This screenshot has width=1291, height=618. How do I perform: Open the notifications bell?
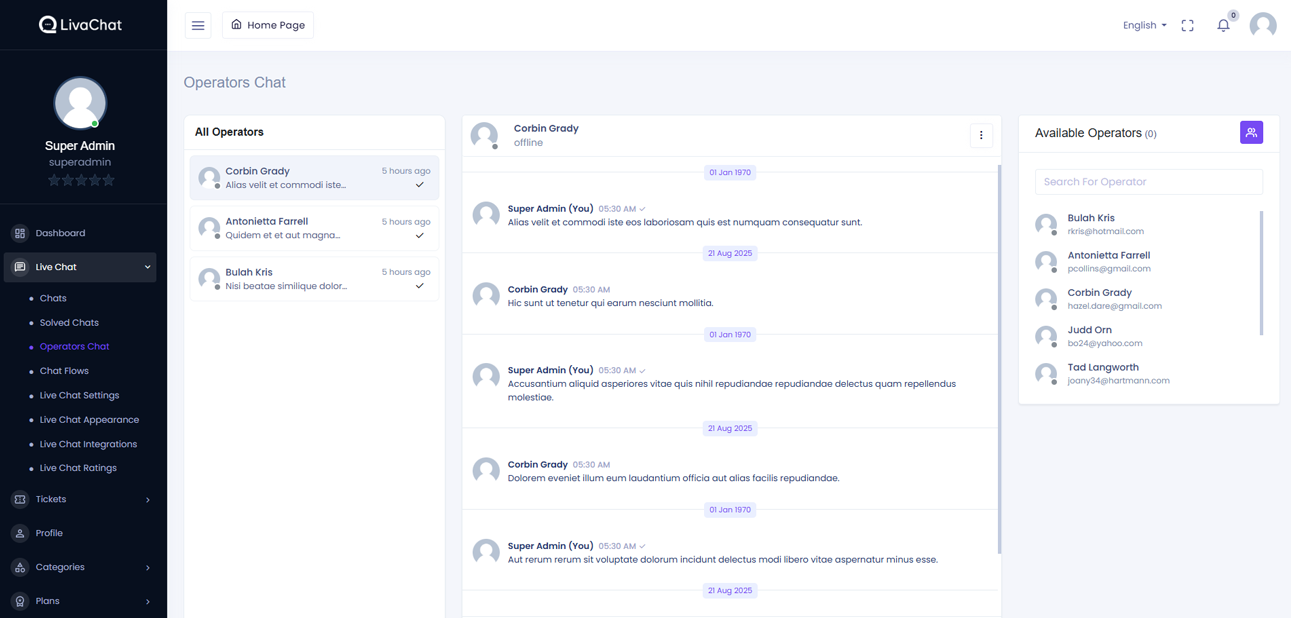[x=1223, y=26]
